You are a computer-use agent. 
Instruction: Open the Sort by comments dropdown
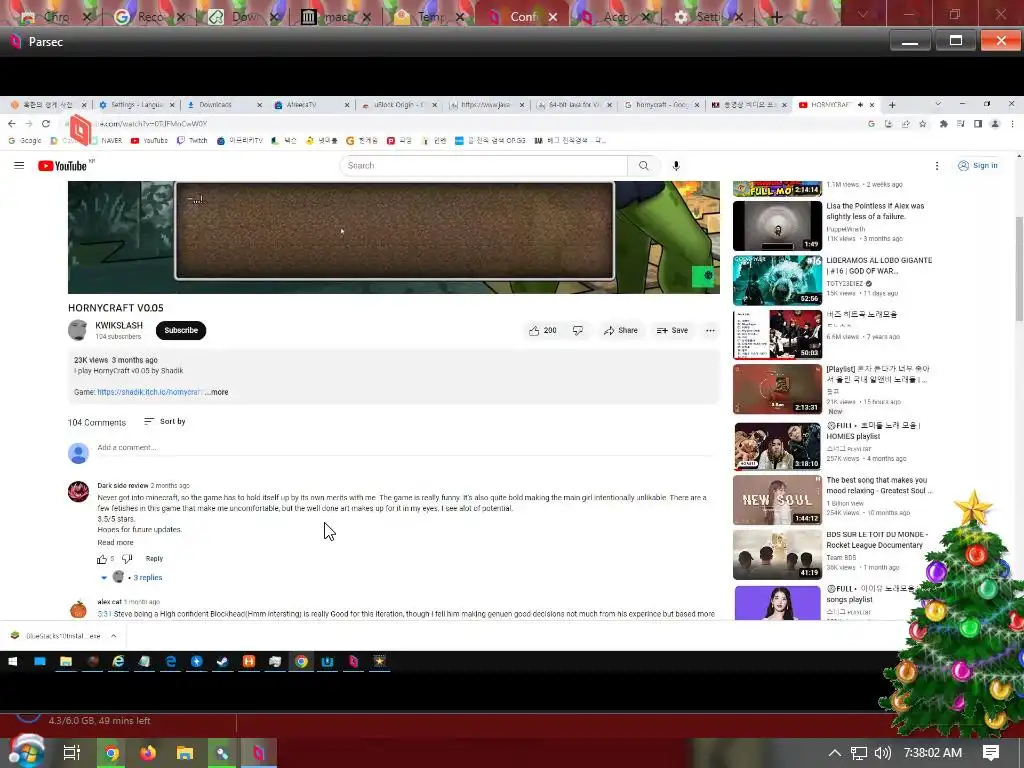(165, 422)
